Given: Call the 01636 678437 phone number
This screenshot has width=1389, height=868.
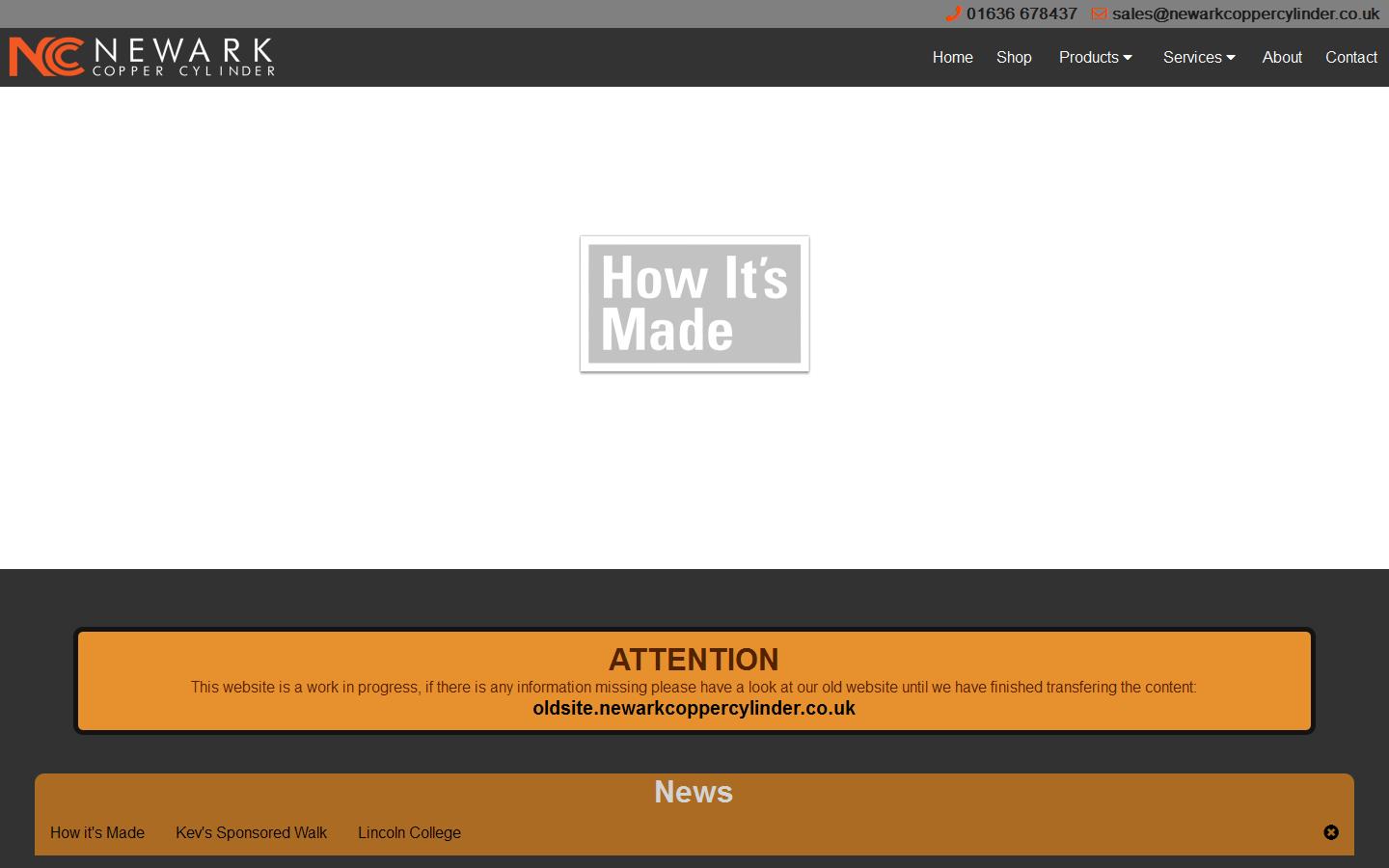Looking at the screenshot, I should (1021, 14).
